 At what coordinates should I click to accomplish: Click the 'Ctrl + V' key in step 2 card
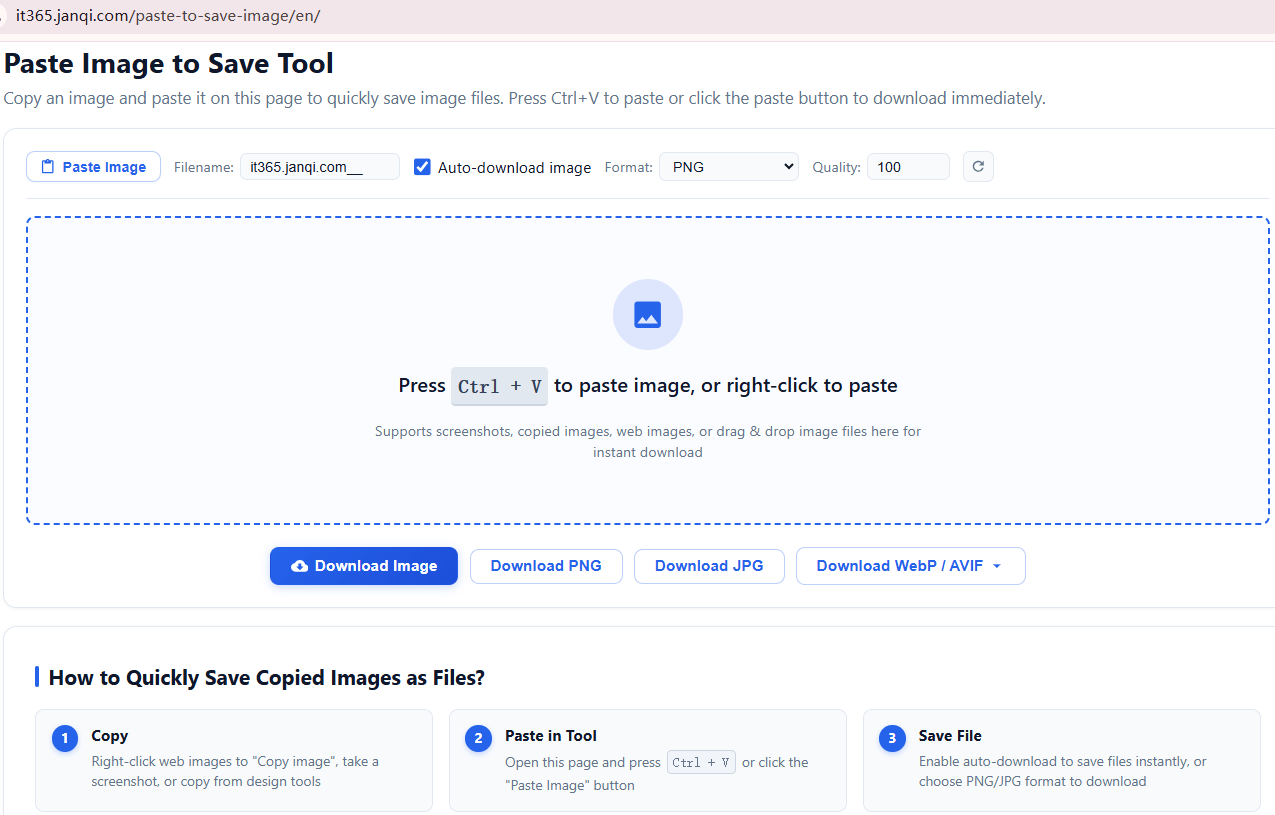coord(701,762)
